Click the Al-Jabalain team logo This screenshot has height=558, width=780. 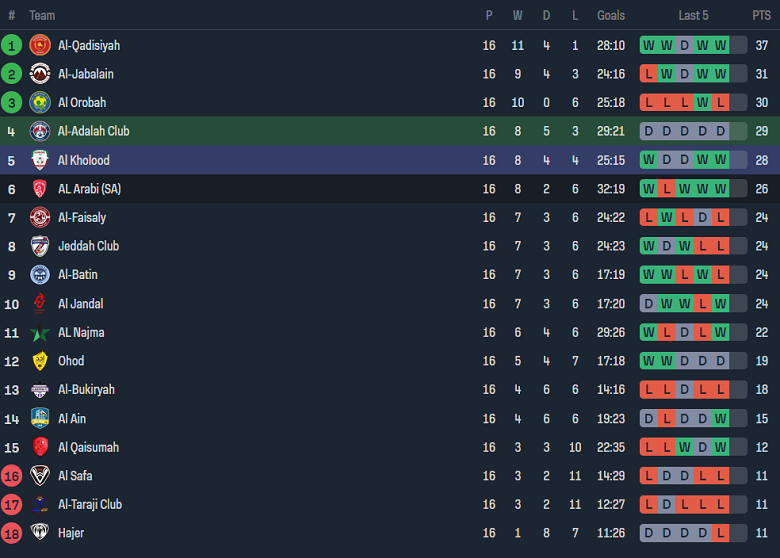tap(40, 74)
